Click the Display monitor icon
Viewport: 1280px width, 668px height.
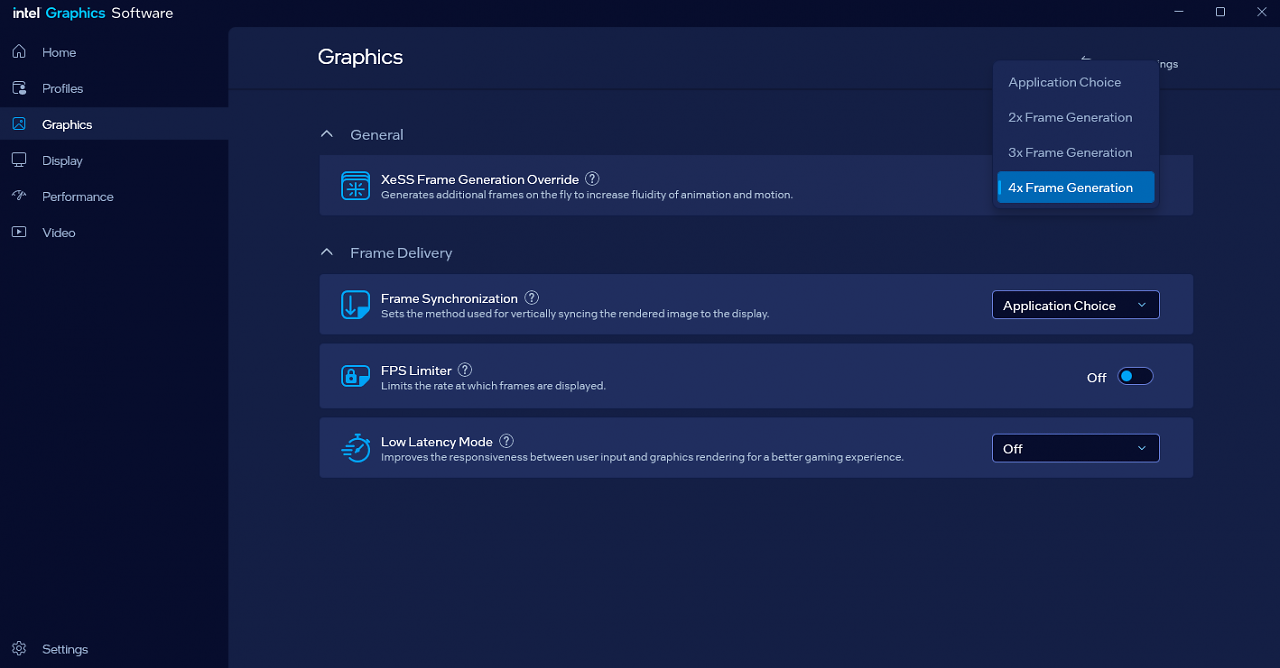(x=19, y=160)
